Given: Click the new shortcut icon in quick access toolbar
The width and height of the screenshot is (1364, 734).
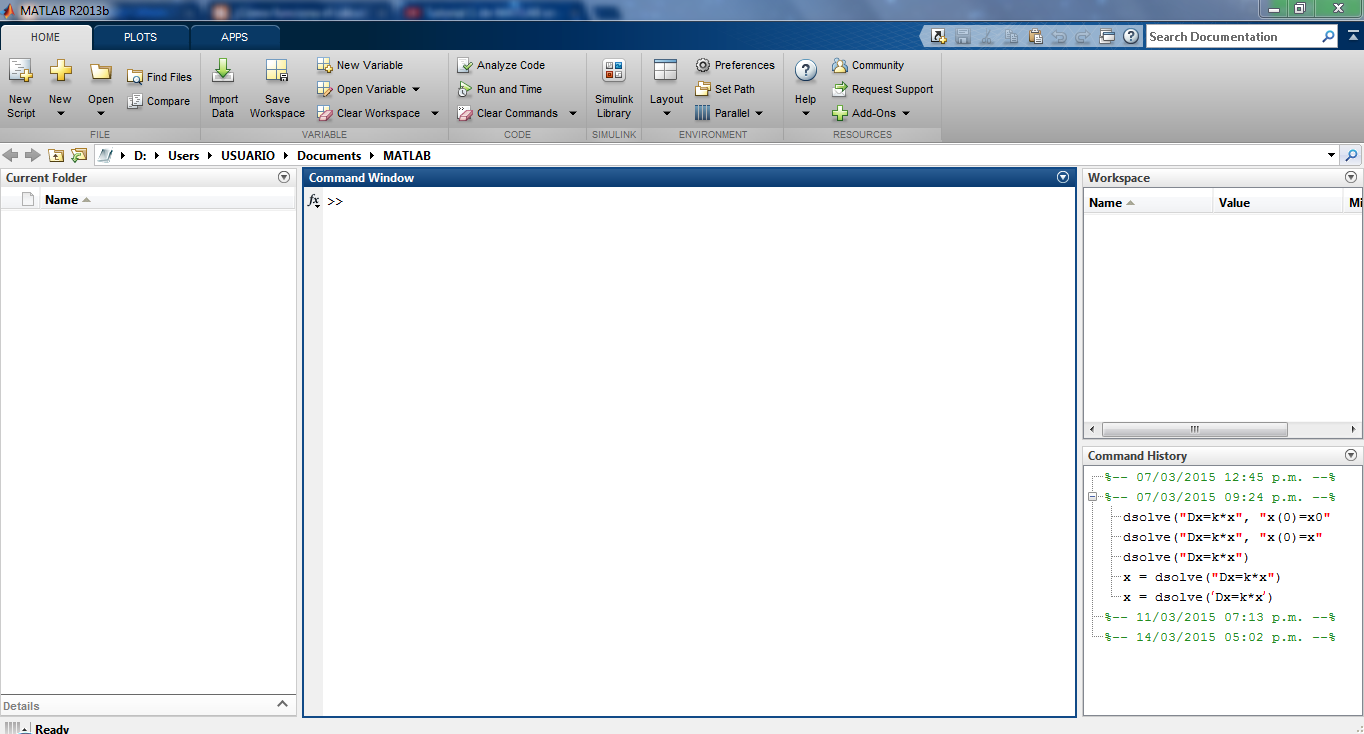Looking at the screenshot, I should coord(938,36).
